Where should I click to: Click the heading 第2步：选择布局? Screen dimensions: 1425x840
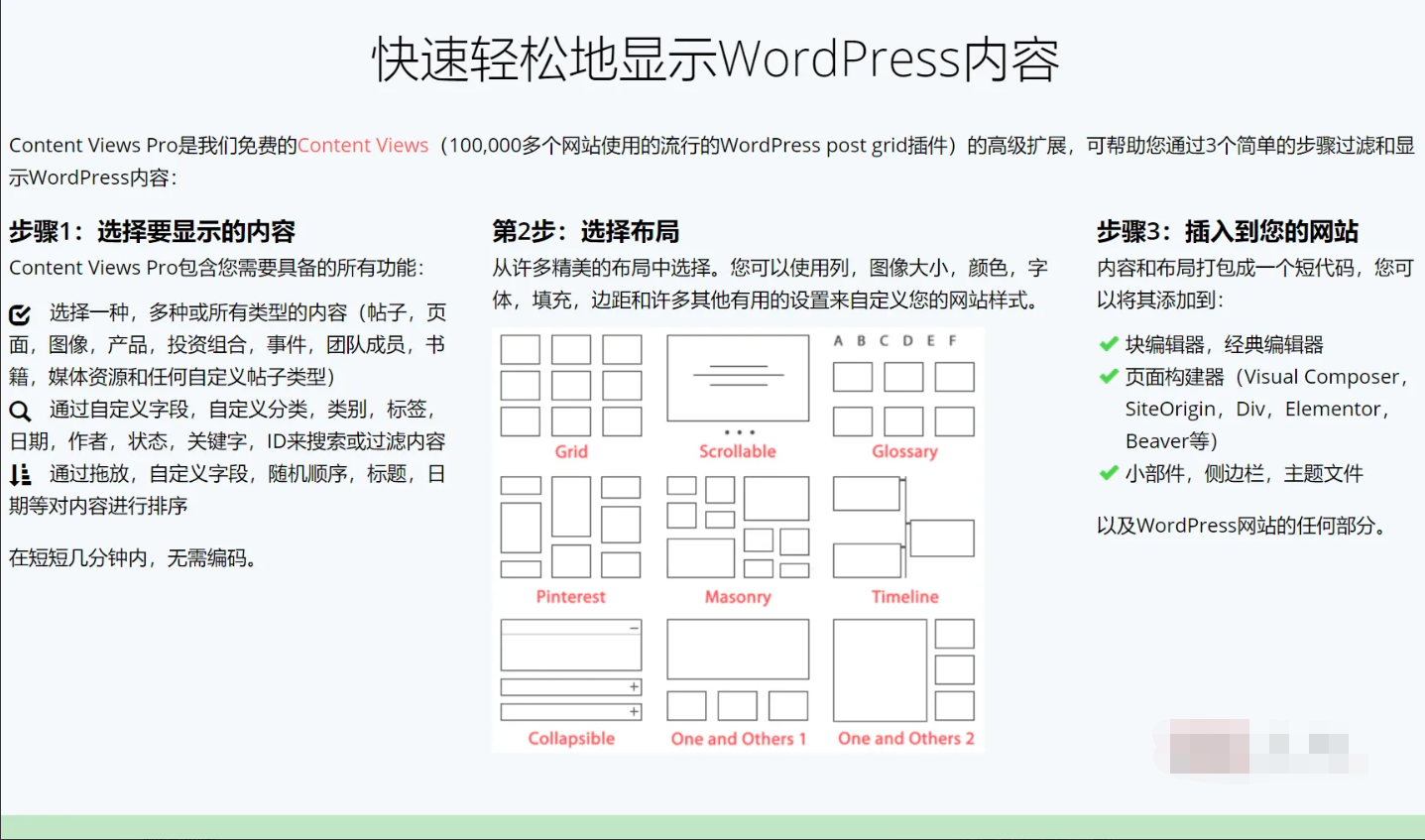(586, 232)
